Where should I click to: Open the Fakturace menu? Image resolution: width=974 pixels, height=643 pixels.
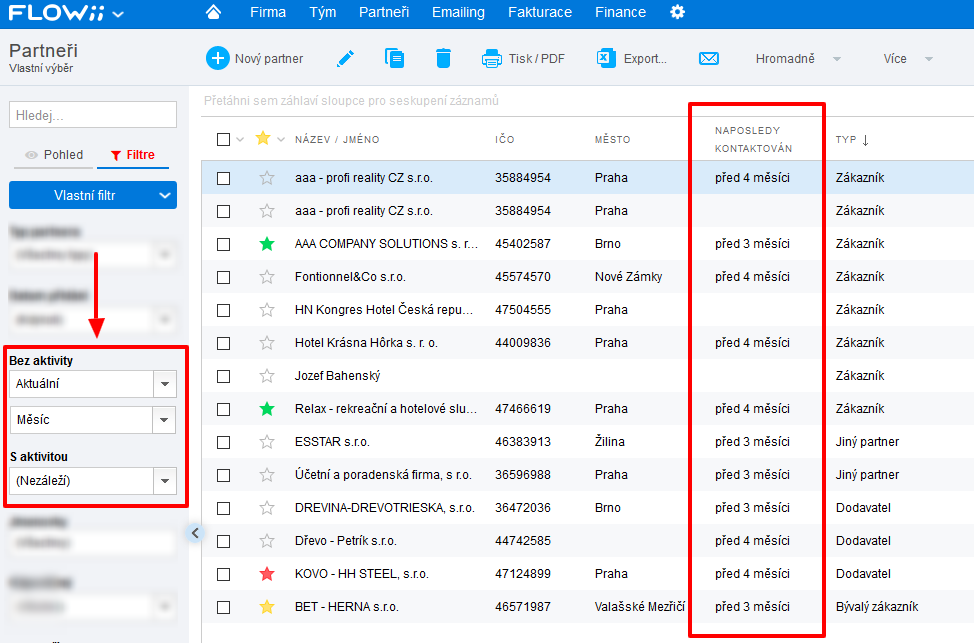point(540,12)
